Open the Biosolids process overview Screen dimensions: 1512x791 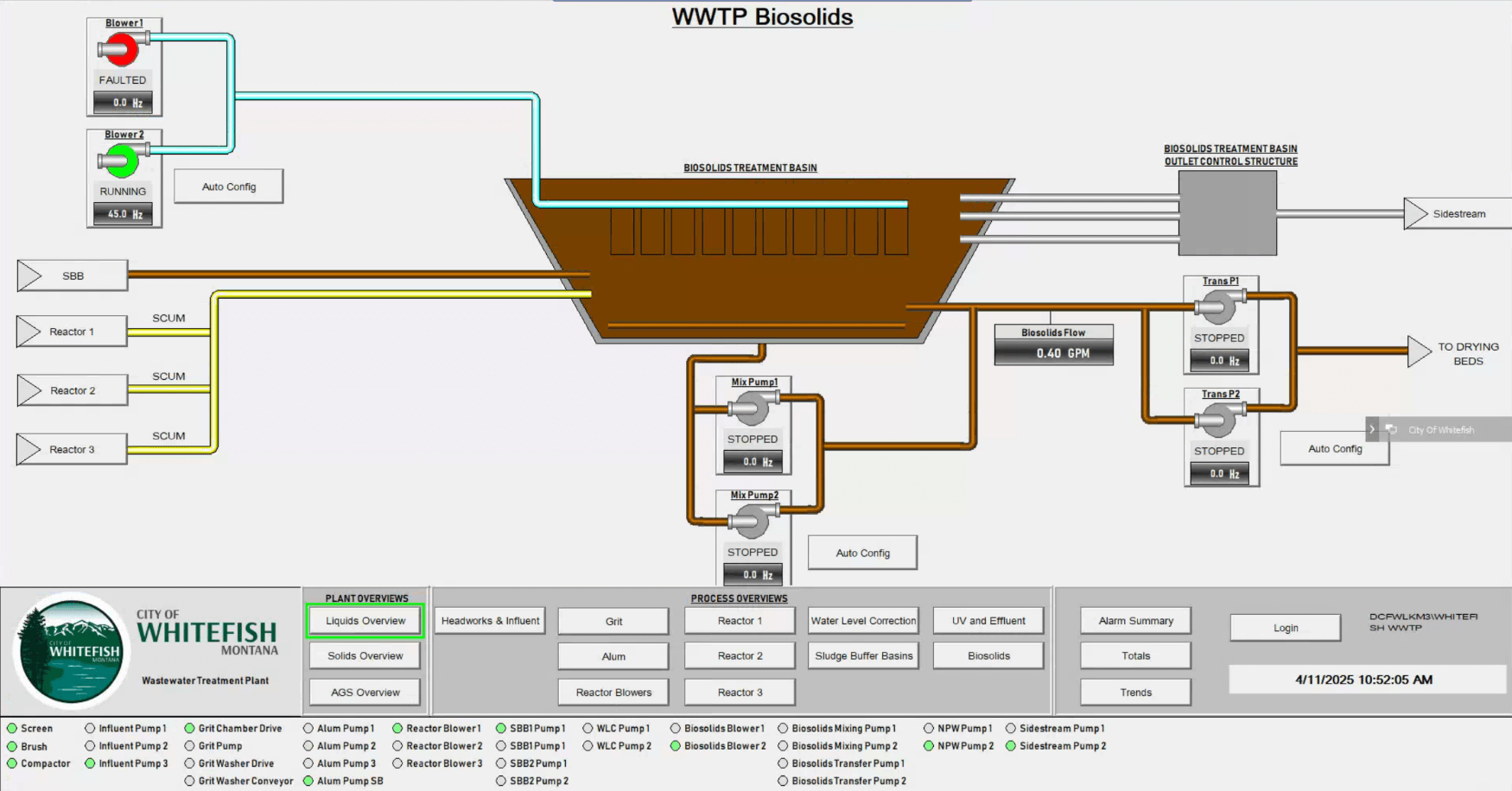tap(988, 655)
